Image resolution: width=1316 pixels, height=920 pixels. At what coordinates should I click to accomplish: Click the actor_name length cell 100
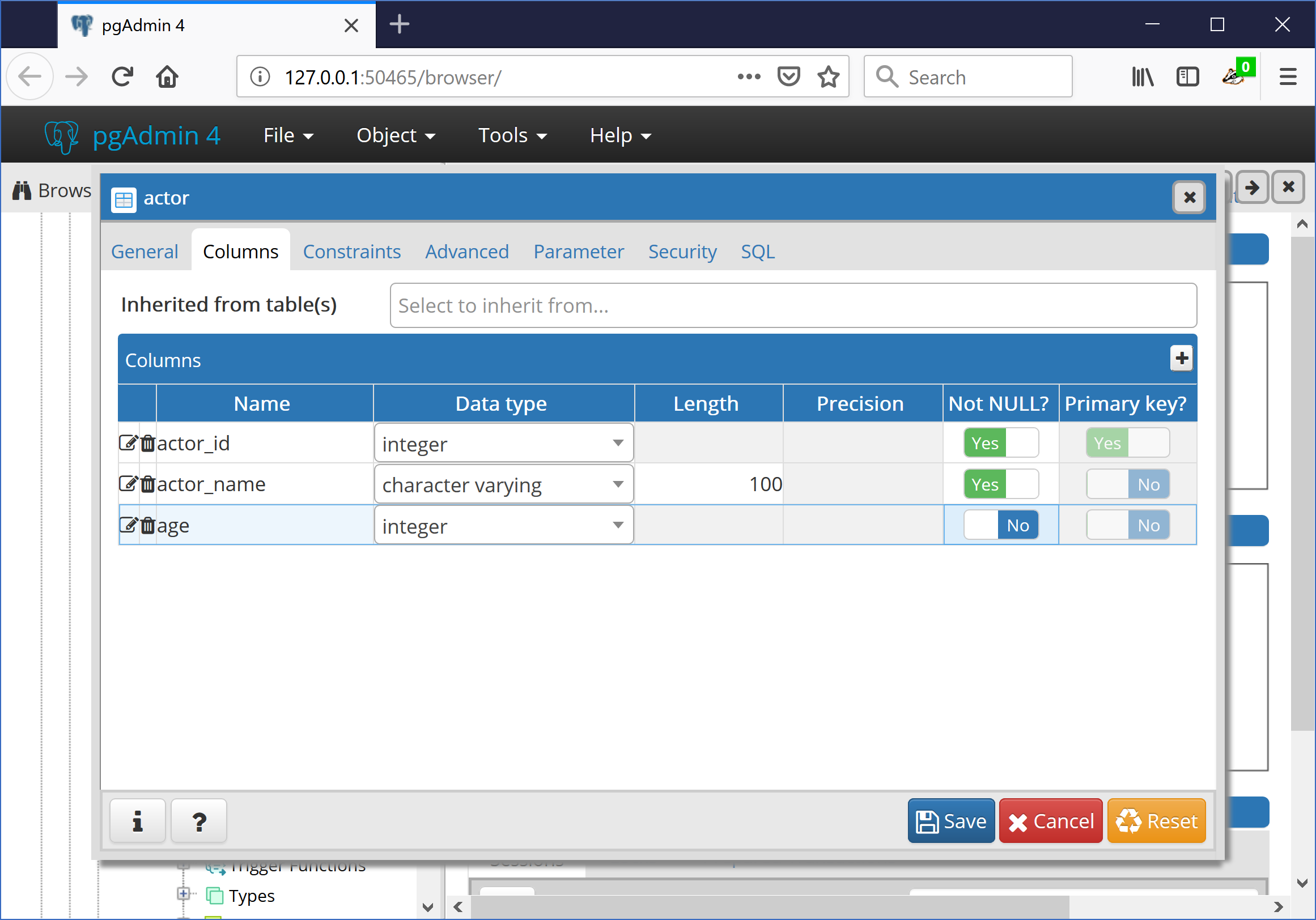coord(708,484)
